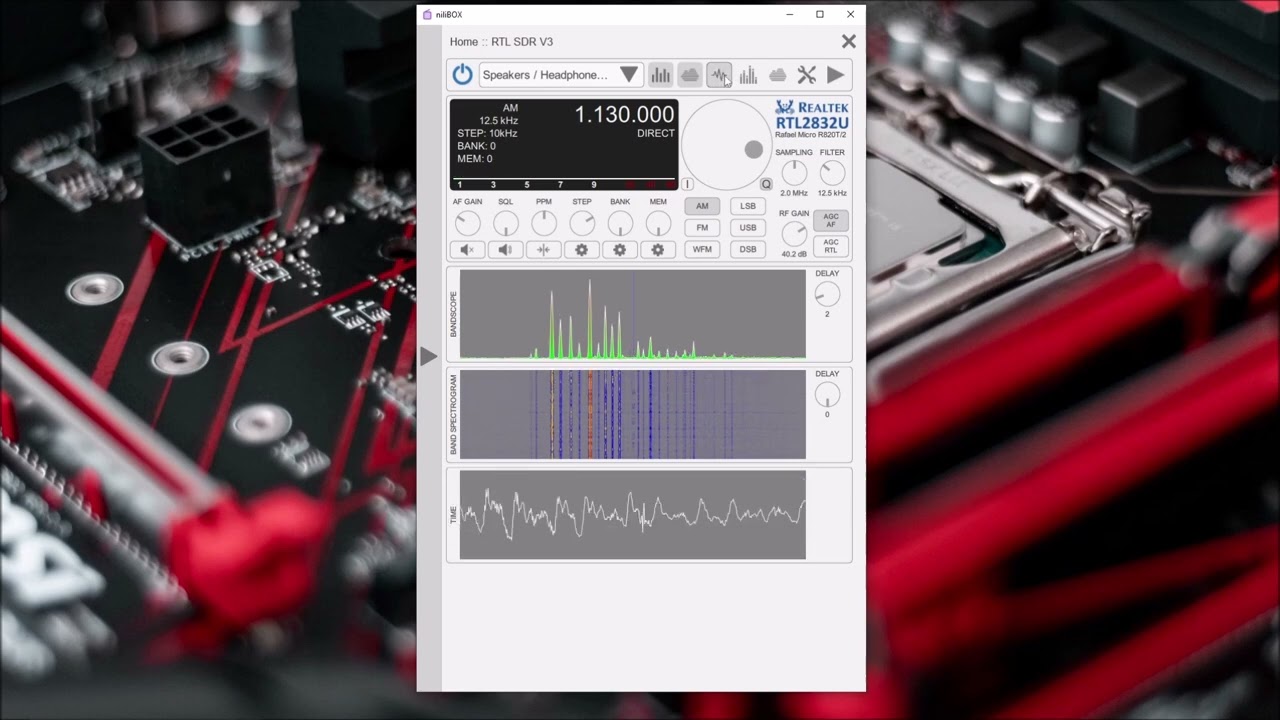Open the gear settings under MEM
The image size is (1280, 720).
point(657,250)
